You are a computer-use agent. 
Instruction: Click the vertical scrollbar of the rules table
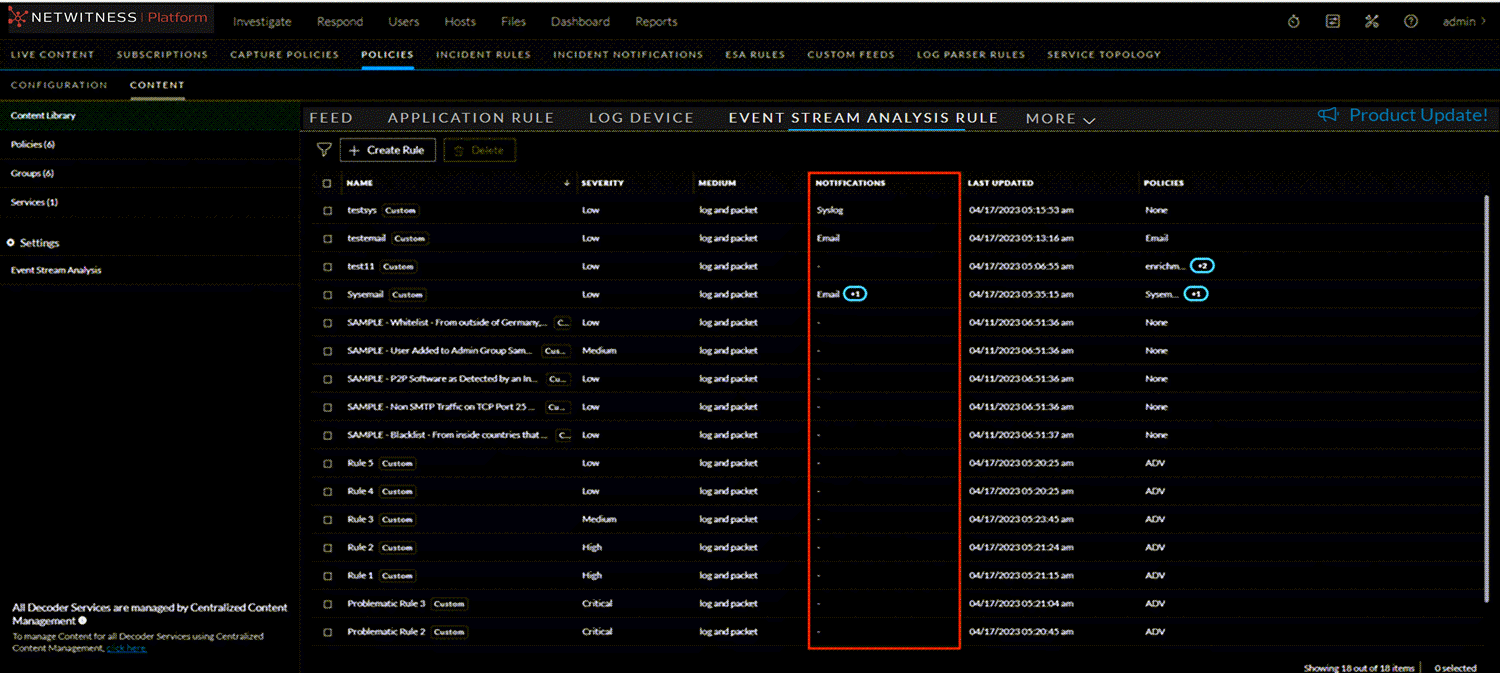point(1488,400)
